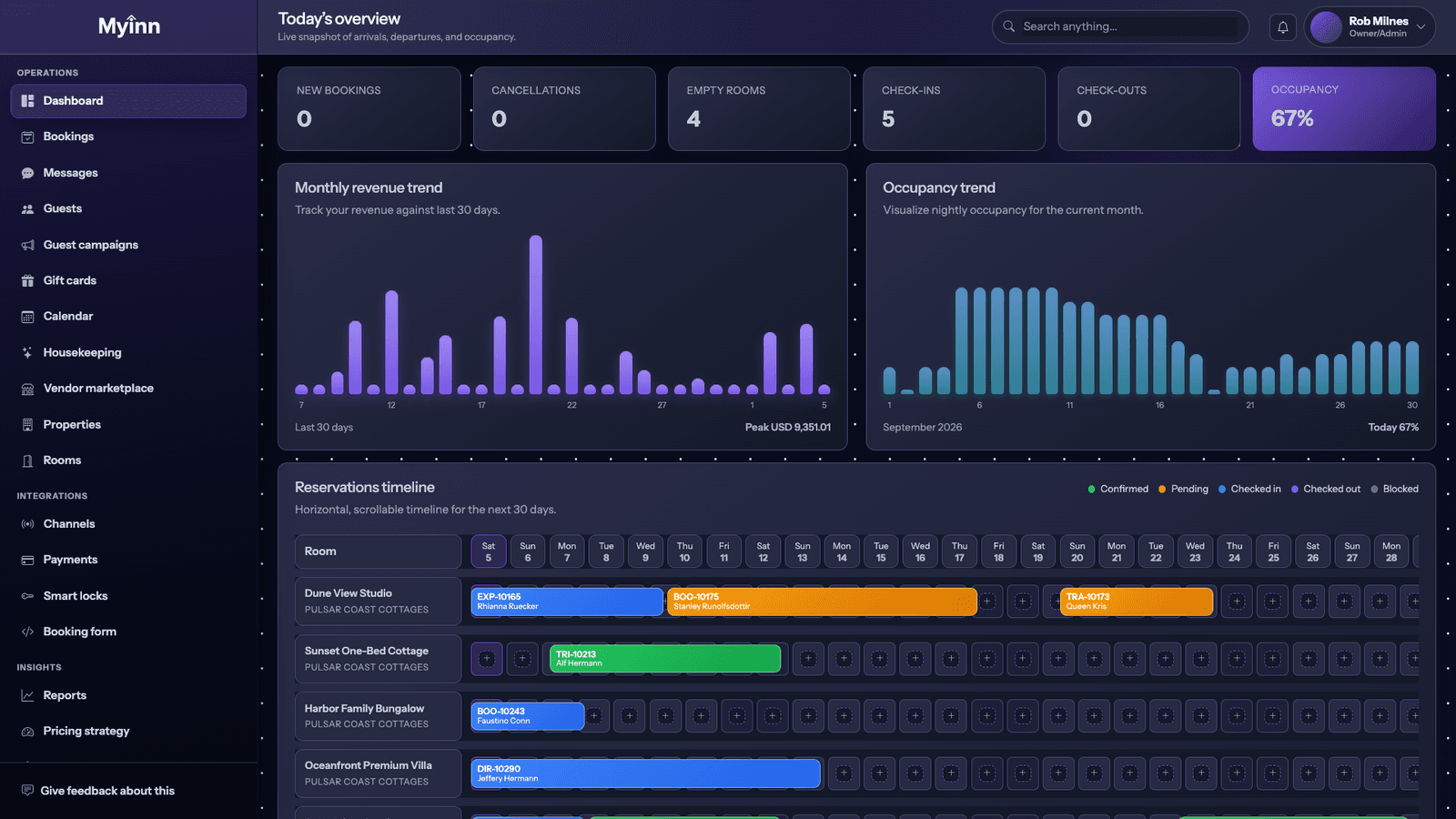Select Smart locks in Integrations

pos(128,596)
